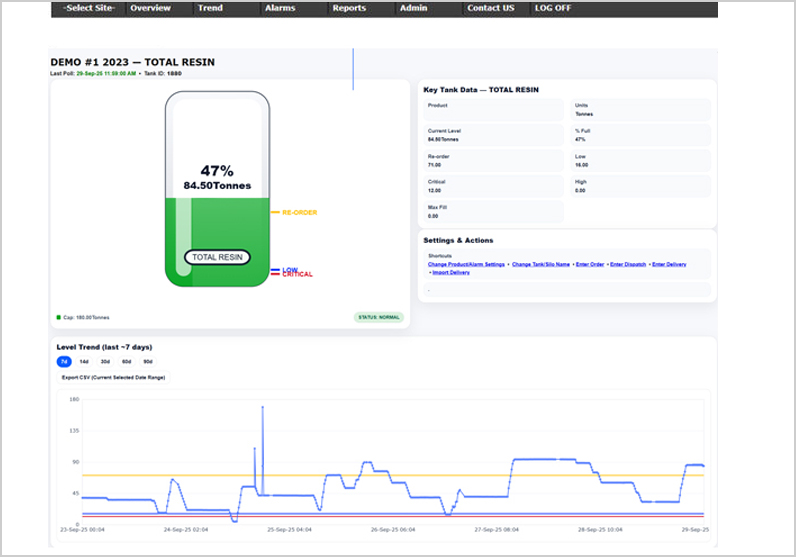796x557 pixels.
Task: Select the 14d trend range
Action: [x=84, y=362]
